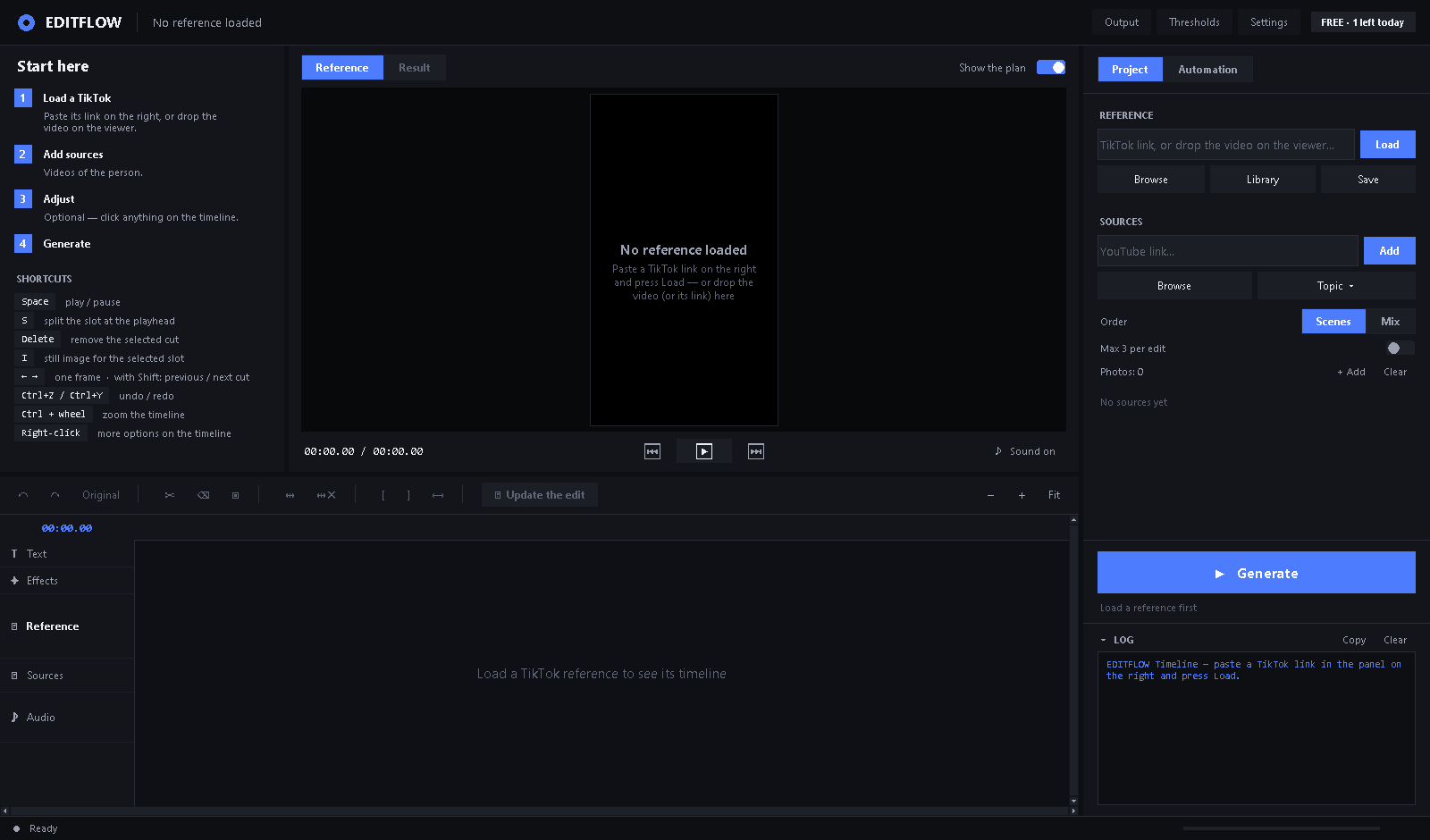Viewport: 1430px width, 840px height.
Task: Click Browse under Sources
Action: point(1174,286)
